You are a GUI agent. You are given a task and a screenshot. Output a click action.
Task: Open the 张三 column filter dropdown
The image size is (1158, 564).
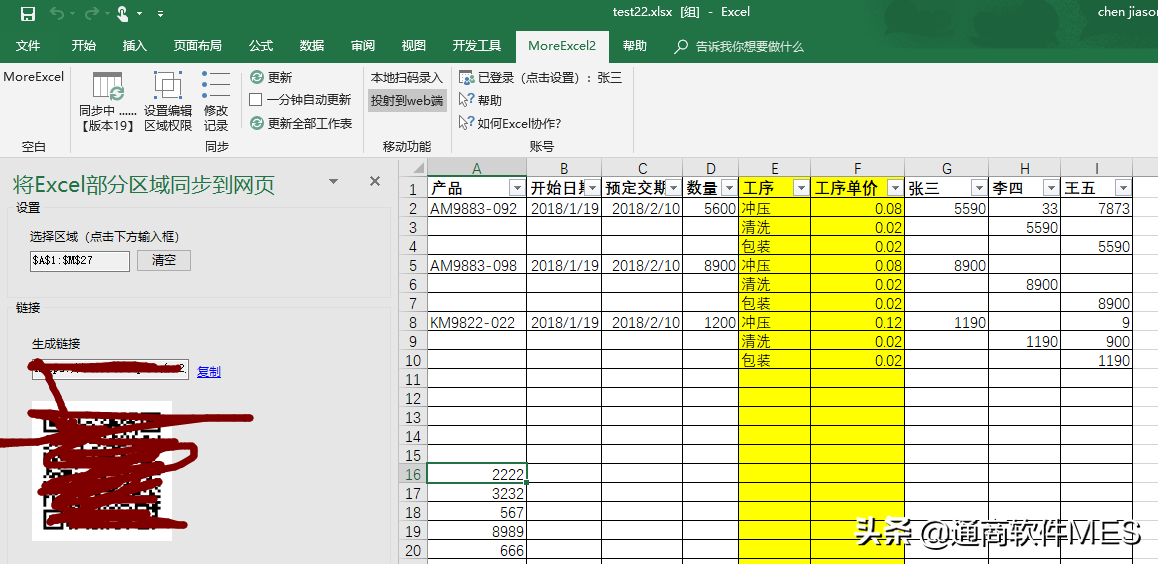(979, 188)
